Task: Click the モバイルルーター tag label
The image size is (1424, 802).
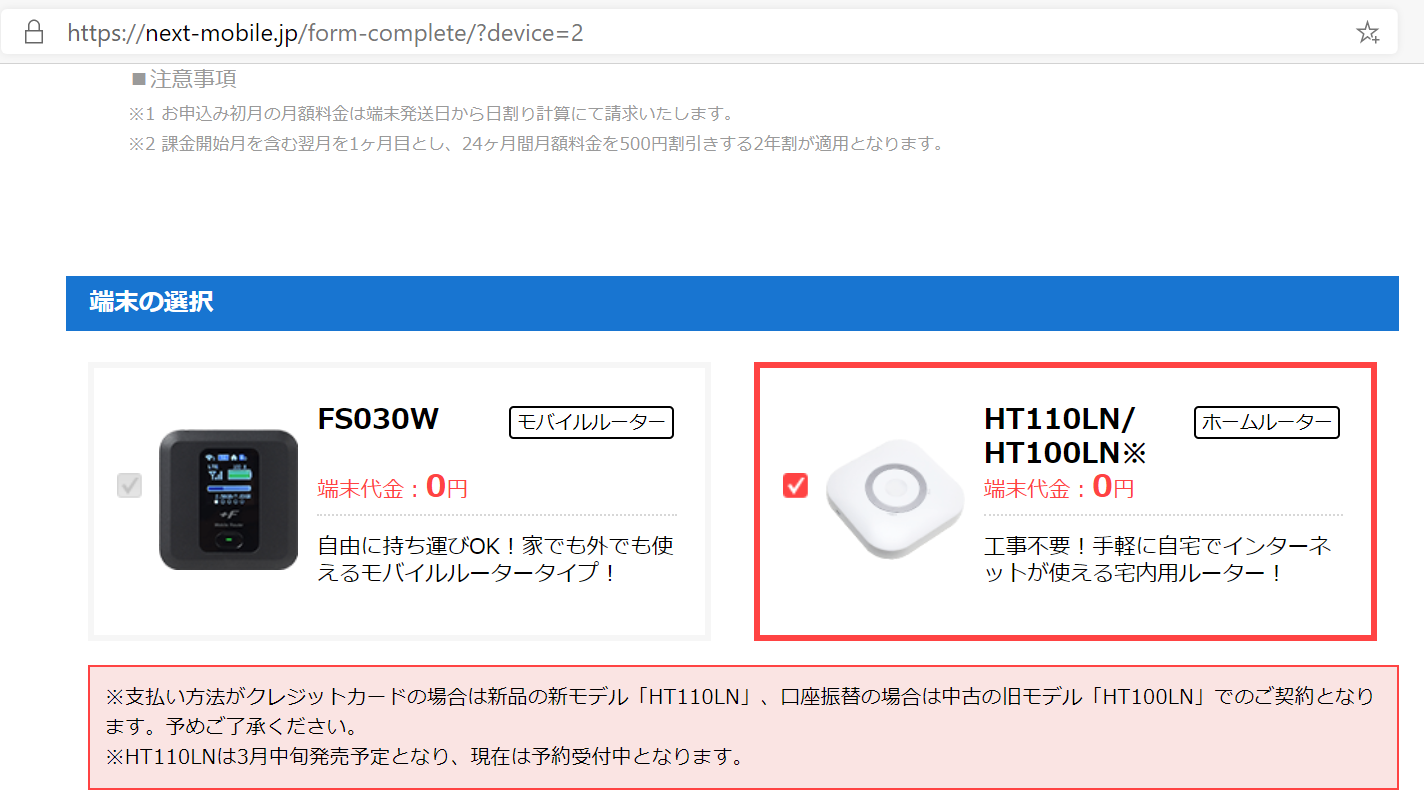Action: point(592,422)
